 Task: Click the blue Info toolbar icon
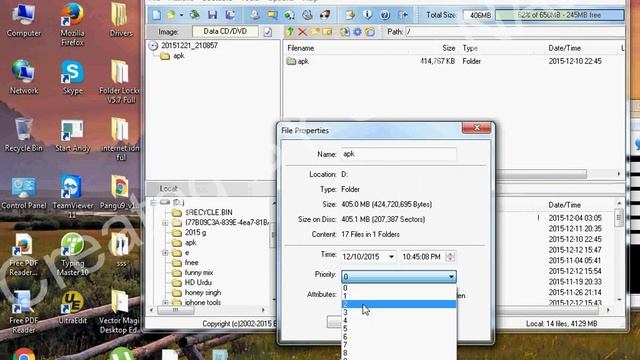tap(367, 15)
